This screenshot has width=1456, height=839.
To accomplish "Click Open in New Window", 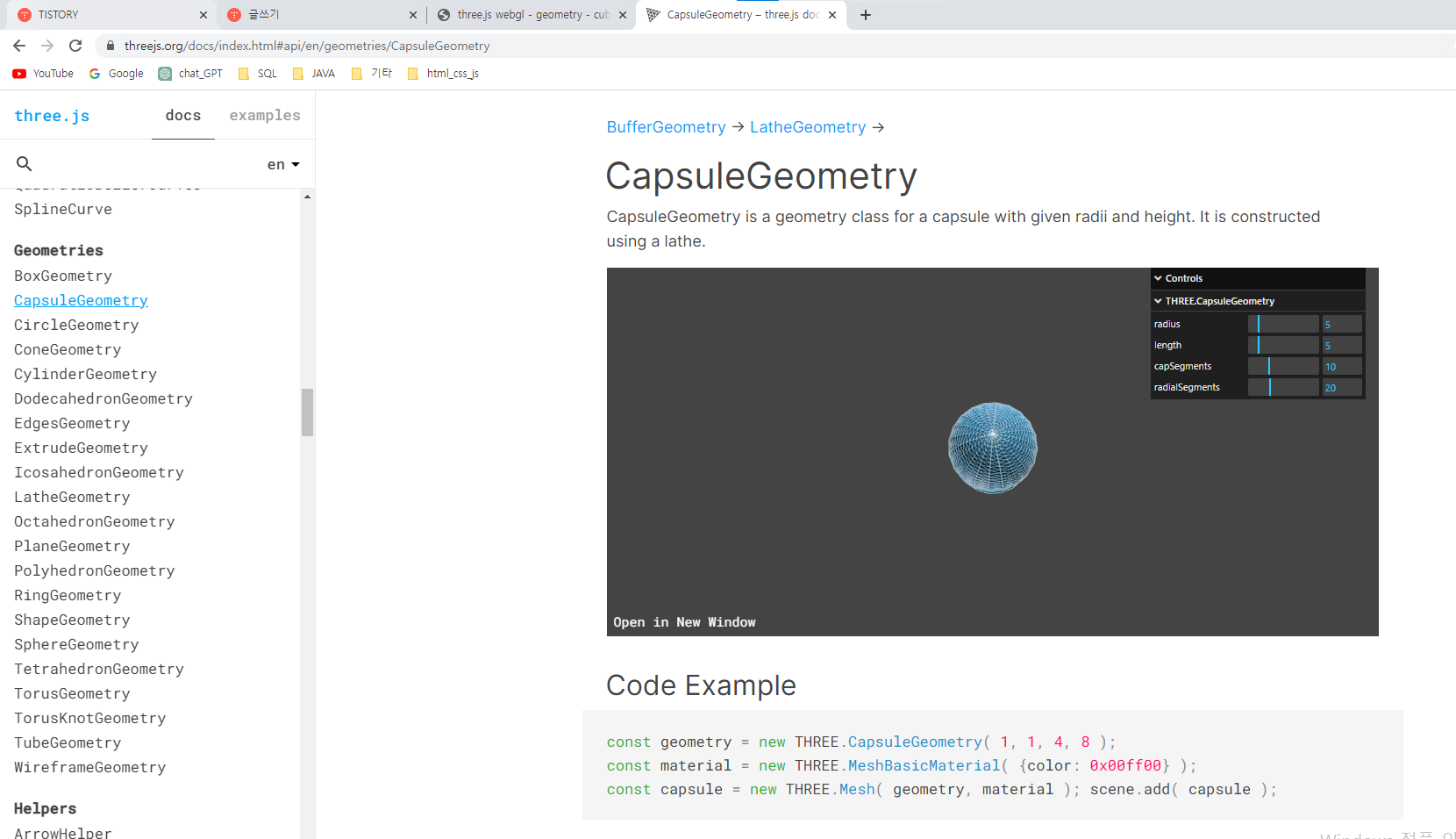I will click(x=684, y=622).
